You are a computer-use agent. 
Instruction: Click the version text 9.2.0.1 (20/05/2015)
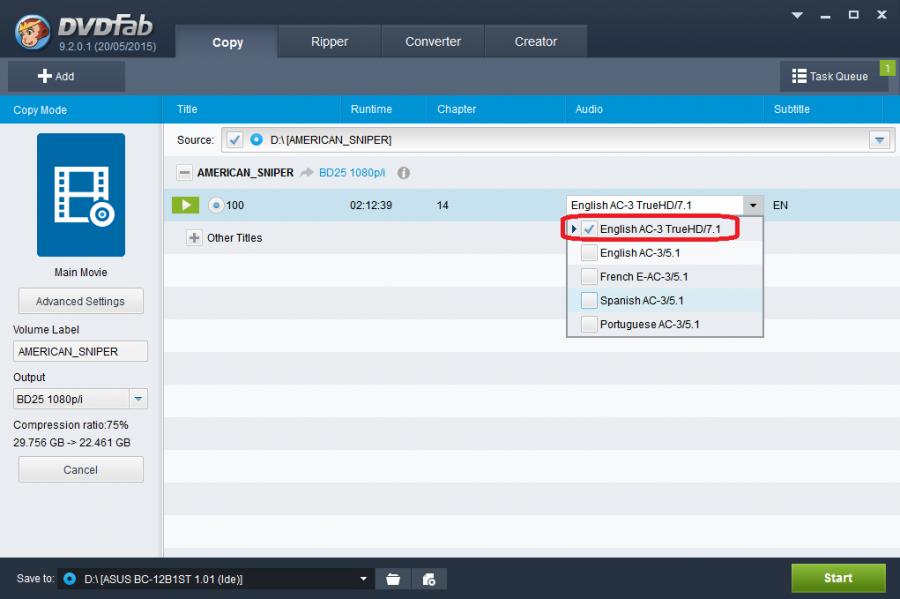[x=107, y=46]
